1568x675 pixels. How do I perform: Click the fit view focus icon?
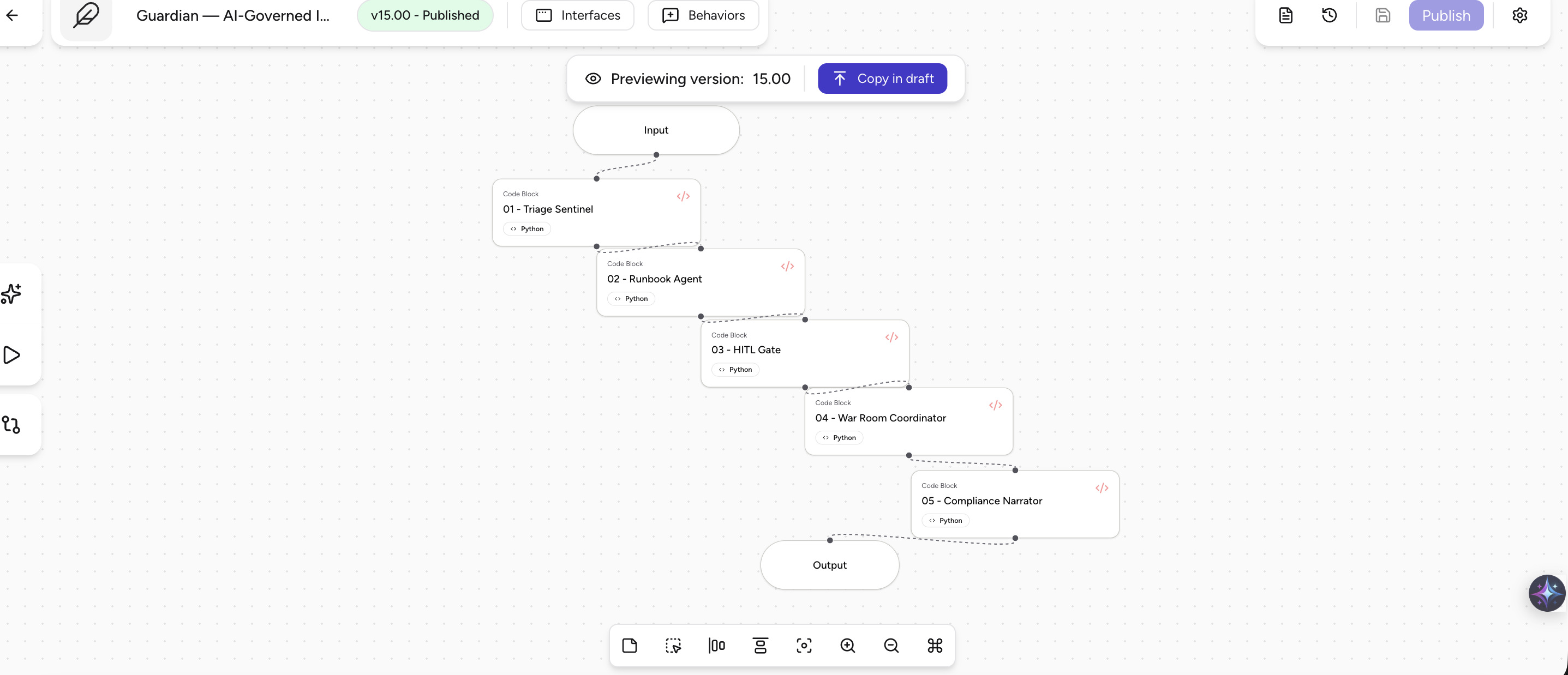(x=804, y=646)
